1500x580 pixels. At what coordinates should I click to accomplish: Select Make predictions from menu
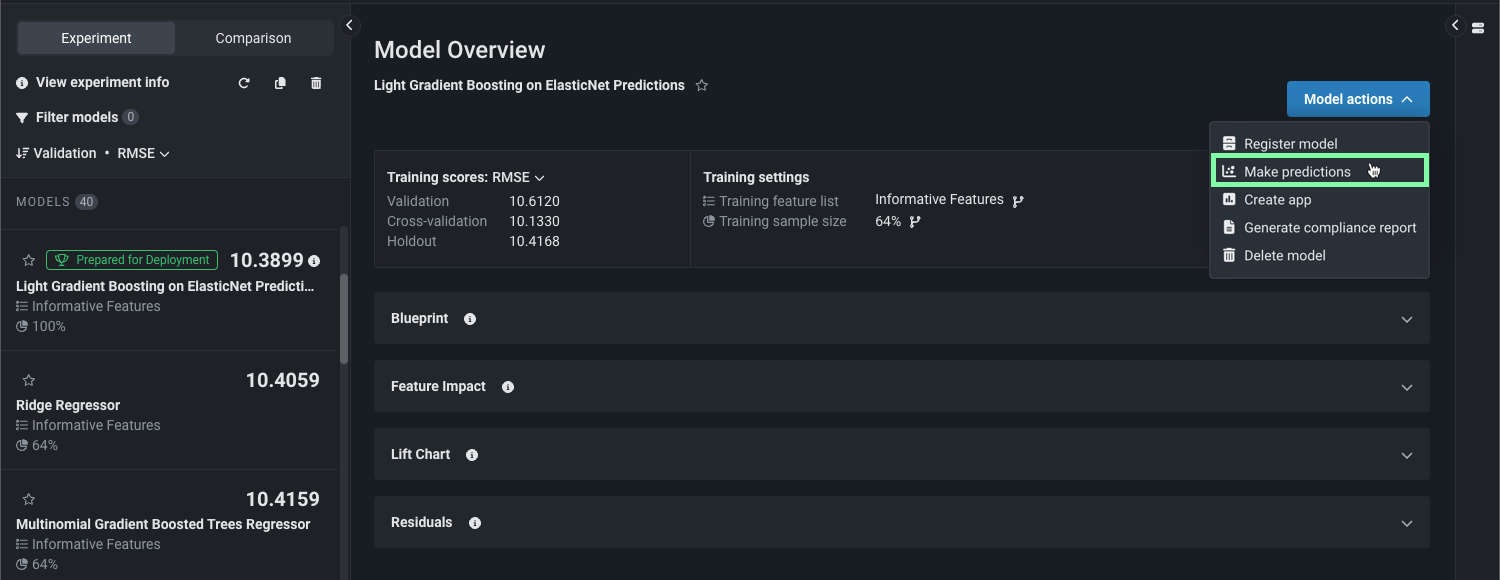(1296, 172)
